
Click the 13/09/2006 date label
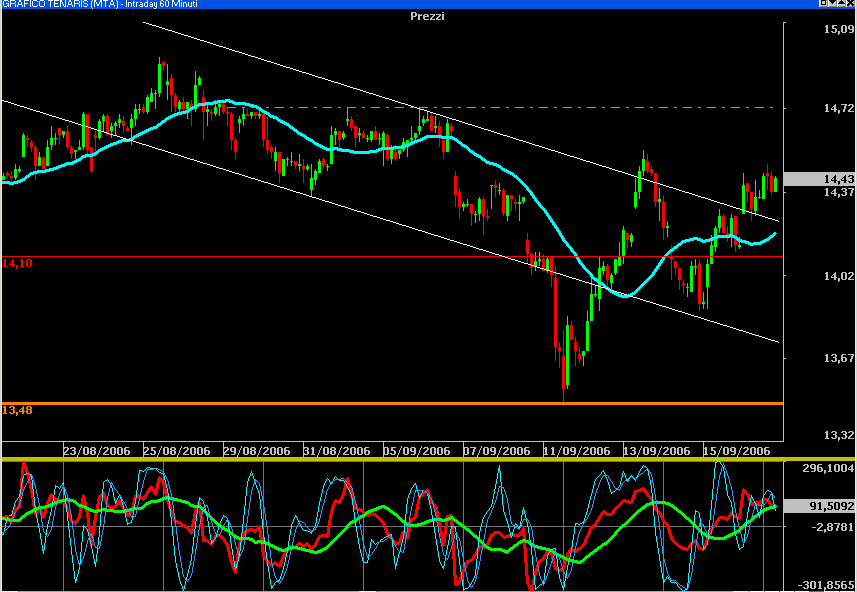click(656, 452)
